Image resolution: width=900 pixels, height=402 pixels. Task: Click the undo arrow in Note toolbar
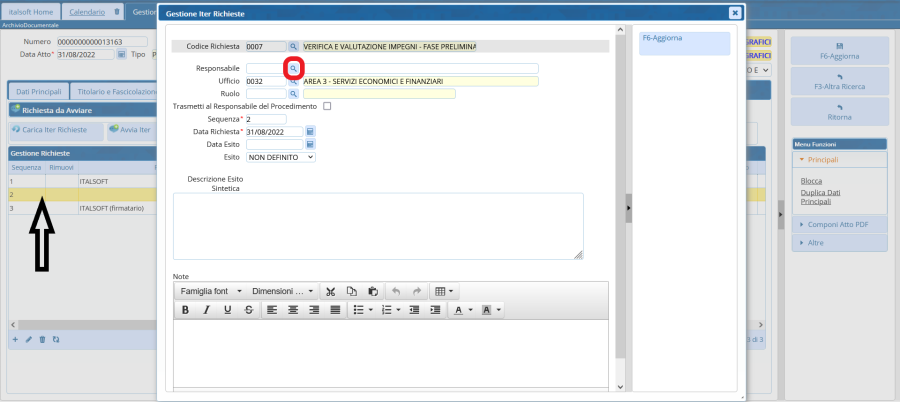tap(396, 291)
